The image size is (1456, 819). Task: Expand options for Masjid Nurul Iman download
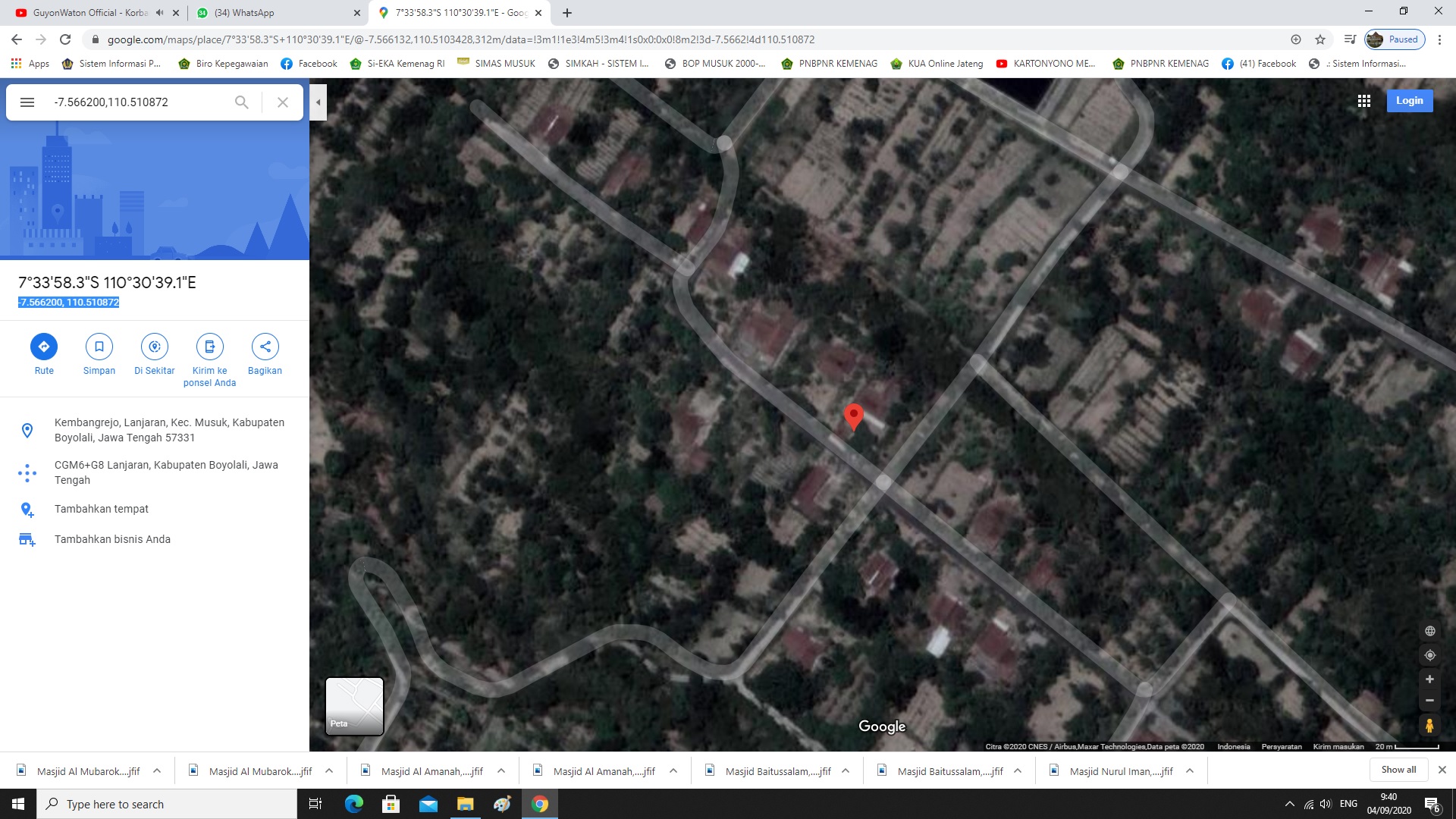(1190, 770)
